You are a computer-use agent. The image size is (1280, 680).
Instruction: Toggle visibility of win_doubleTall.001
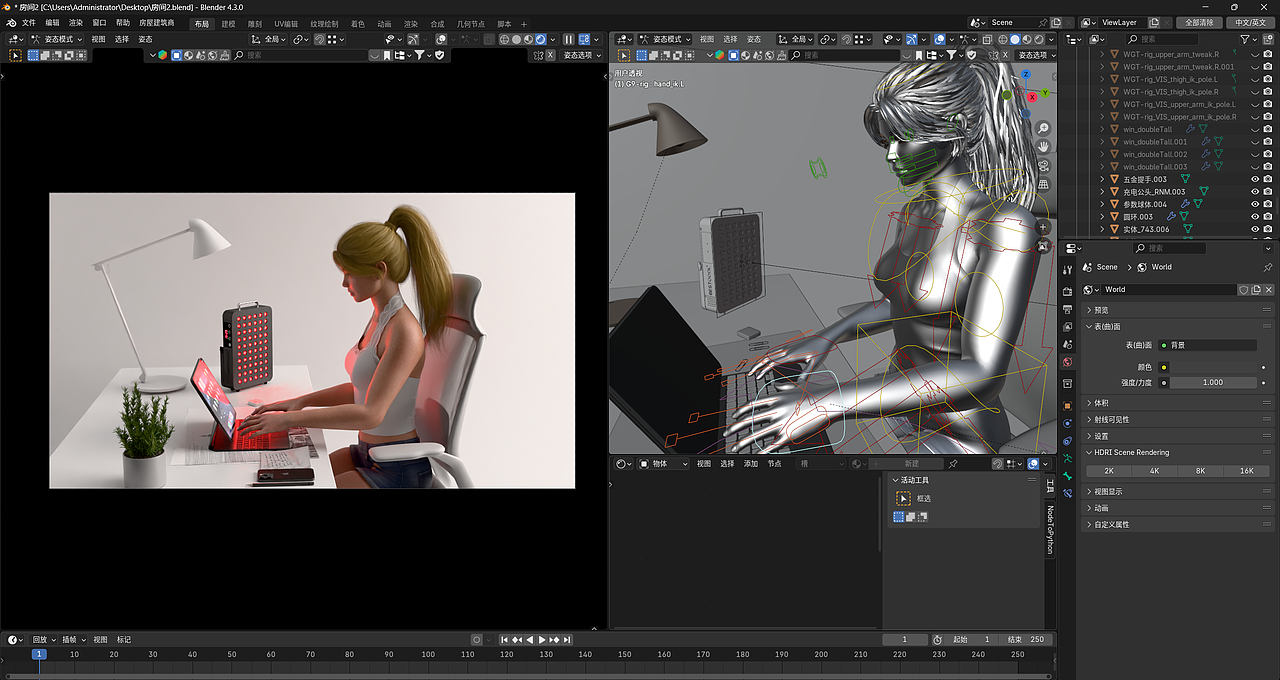[x=1255, y=142]
